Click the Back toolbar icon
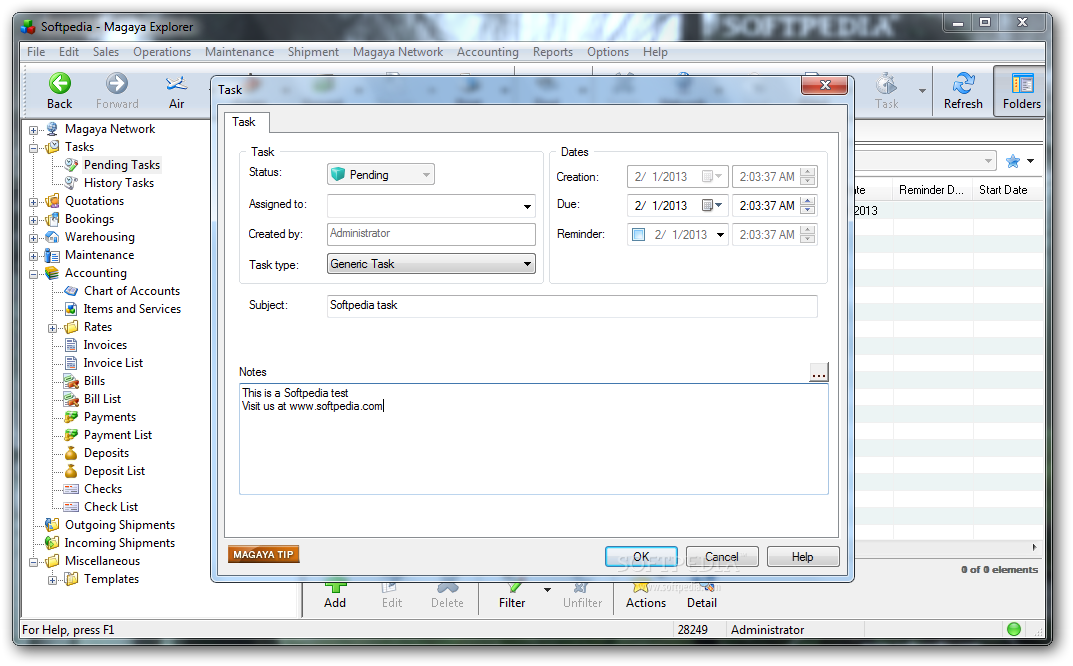1073x666 pixels. 60,91
